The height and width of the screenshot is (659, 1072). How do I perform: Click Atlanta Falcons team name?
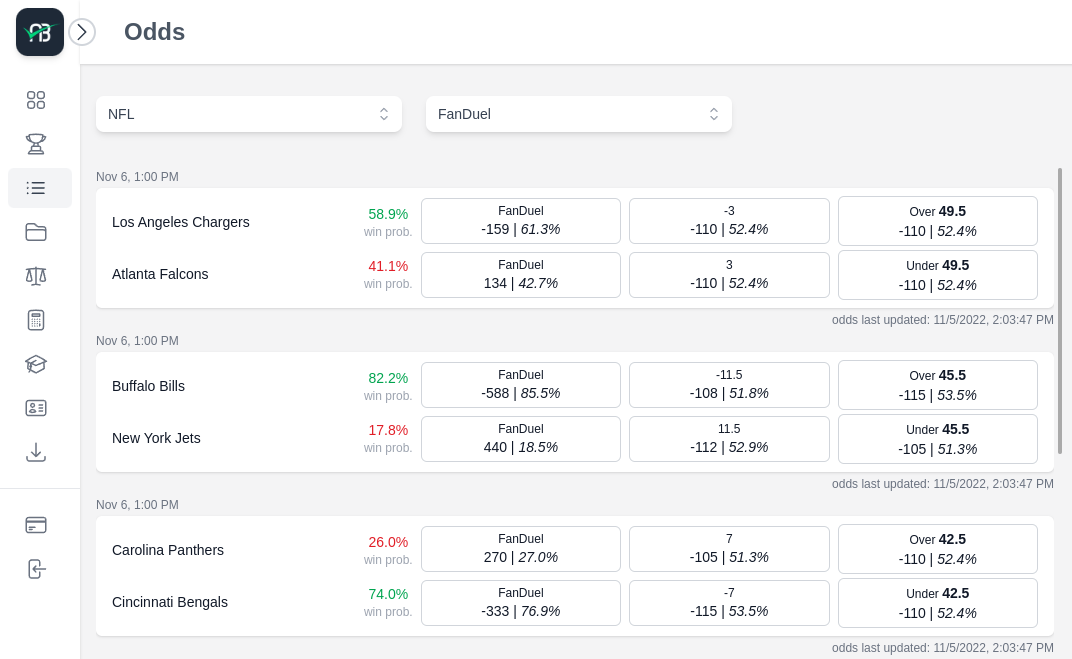pos(160,274)
